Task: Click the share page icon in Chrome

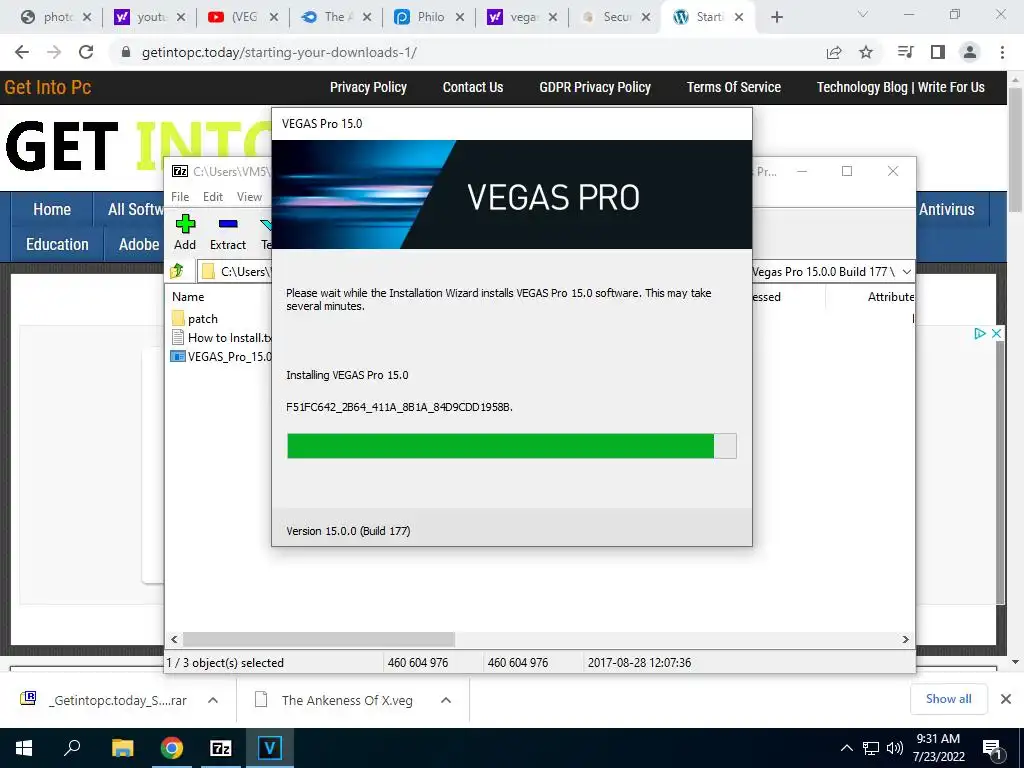Action: click(834, 52)
